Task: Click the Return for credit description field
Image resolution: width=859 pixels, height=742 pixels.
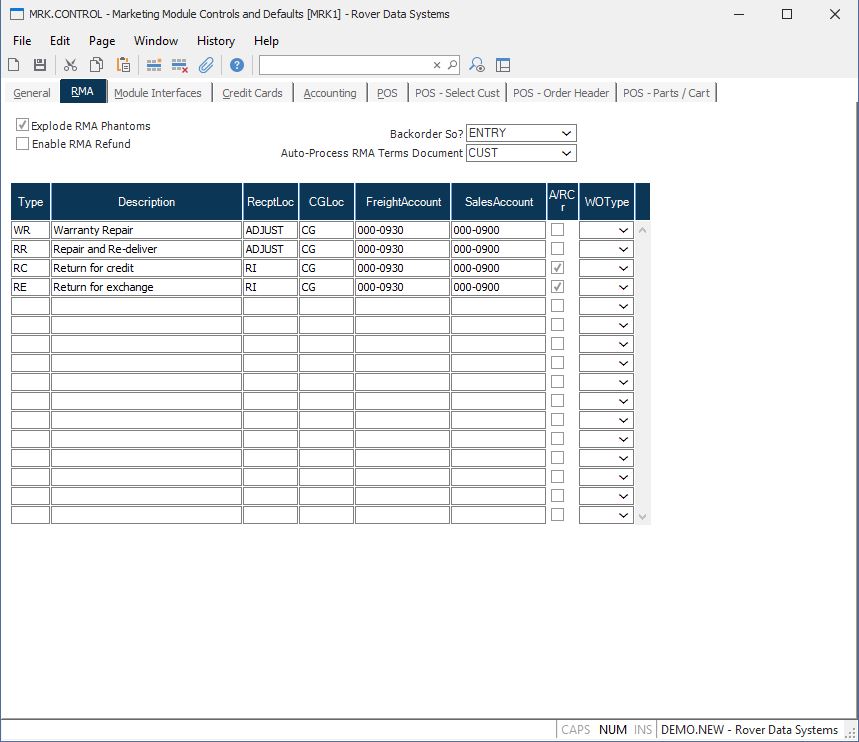Action: point(146,268)
